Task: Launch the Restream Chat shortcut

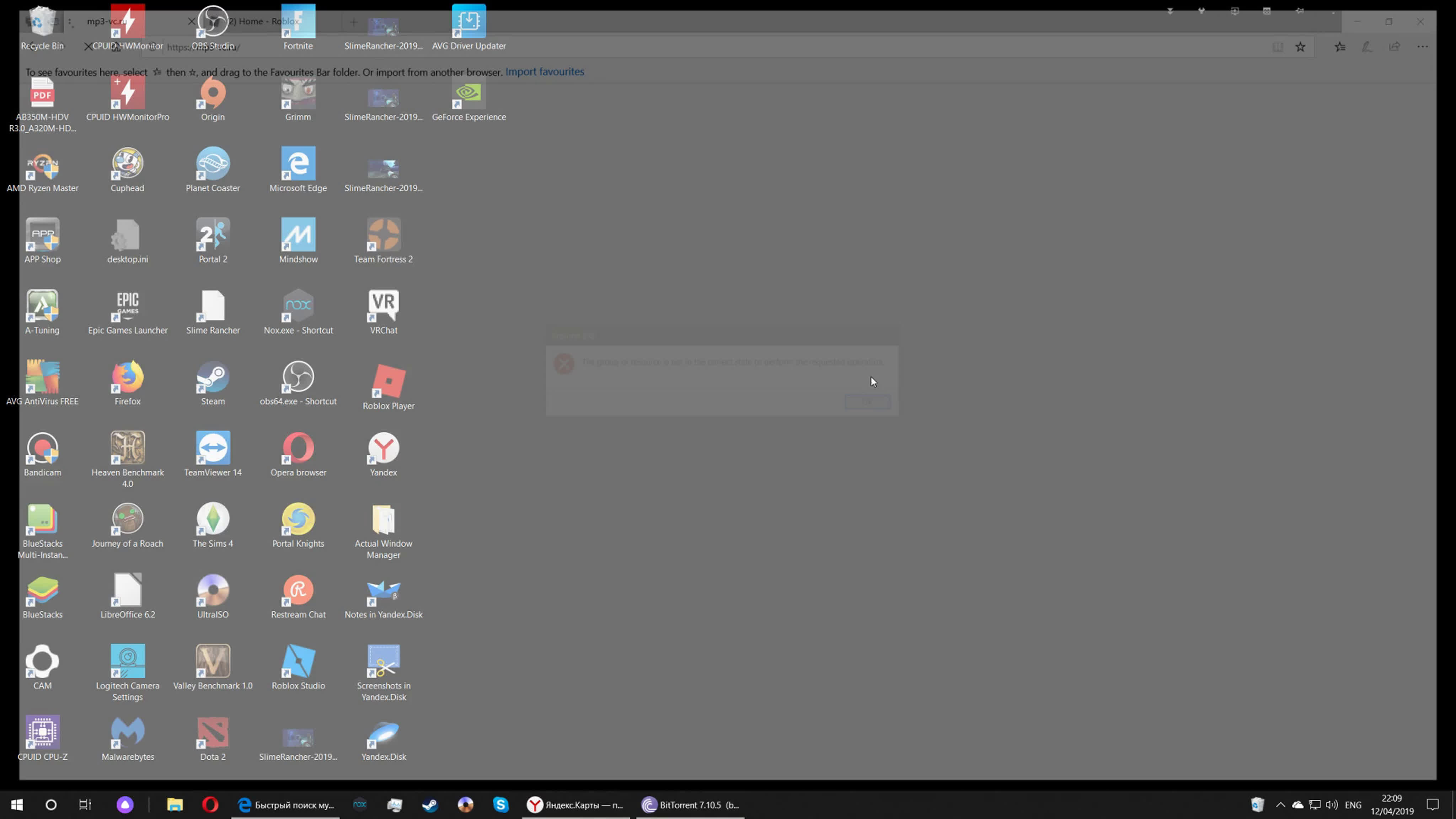Action: pos(298,598)
